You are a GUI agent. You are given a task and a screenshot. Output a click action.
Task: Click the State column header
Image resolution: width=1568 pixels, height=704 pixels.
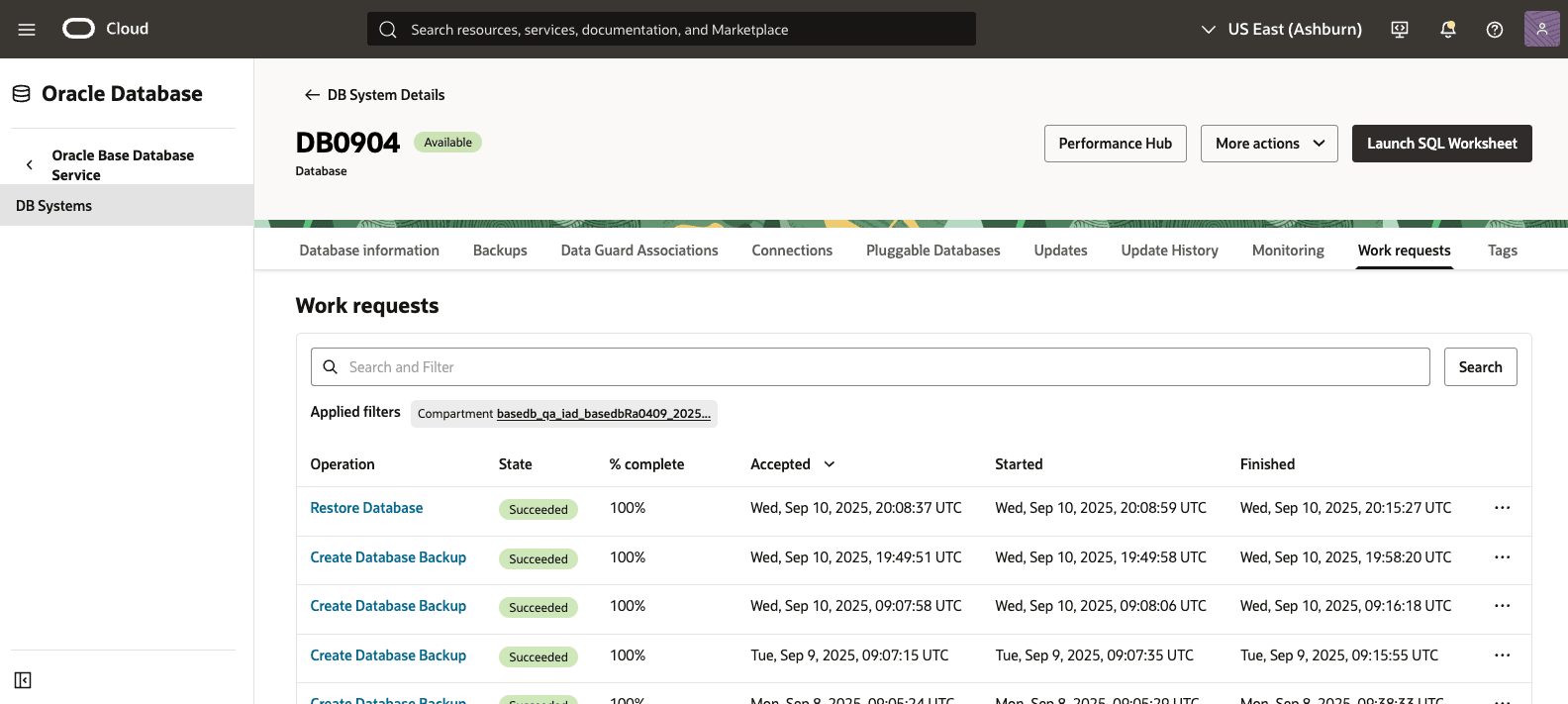click(x=516, y=464)
